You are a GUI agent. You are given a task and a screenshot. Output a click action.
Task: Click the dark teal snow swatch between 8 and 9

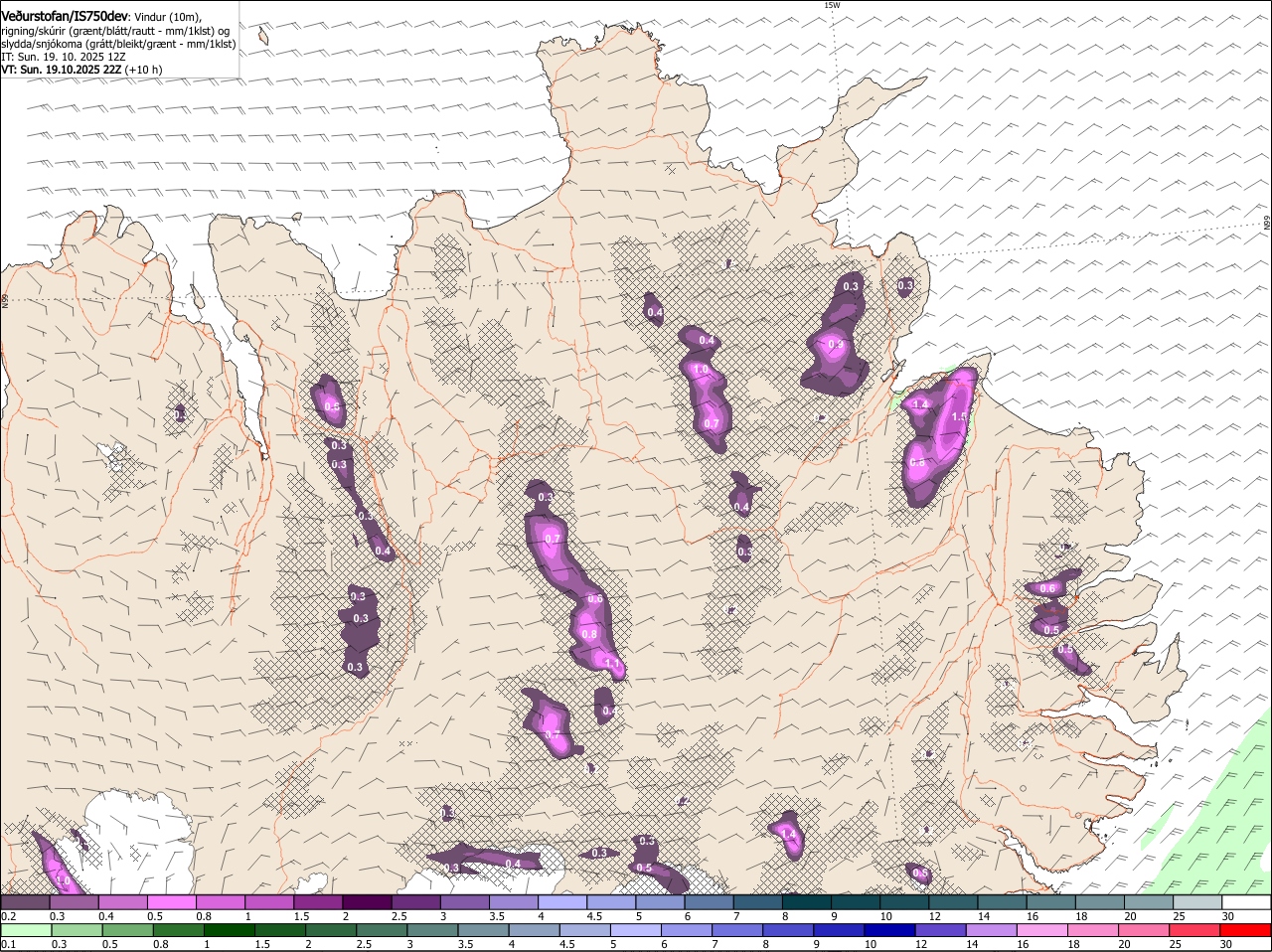806,902
